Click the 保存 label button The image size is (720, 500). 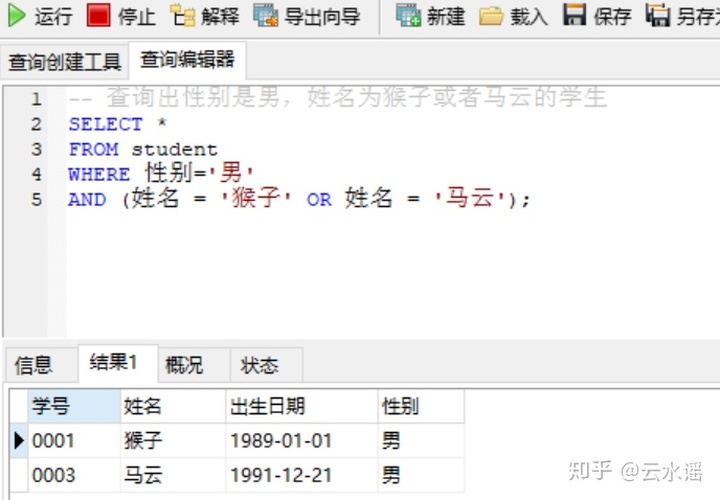(613, 17)
